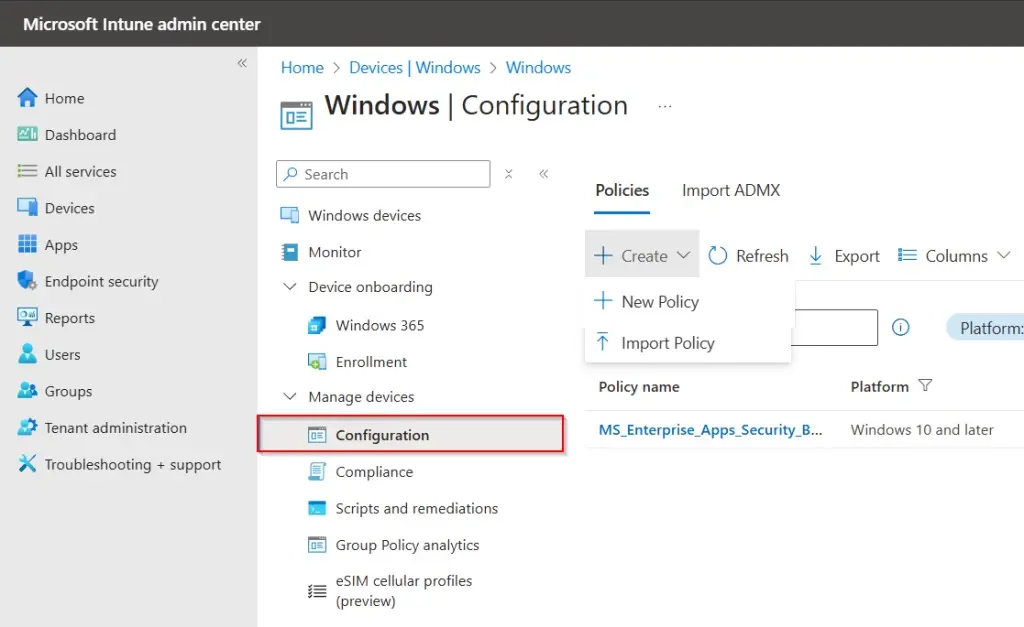The height and width of the screenshot is (627, 1024).
Task: Switch to the Import ADMX tab
Action: point(730,190)
